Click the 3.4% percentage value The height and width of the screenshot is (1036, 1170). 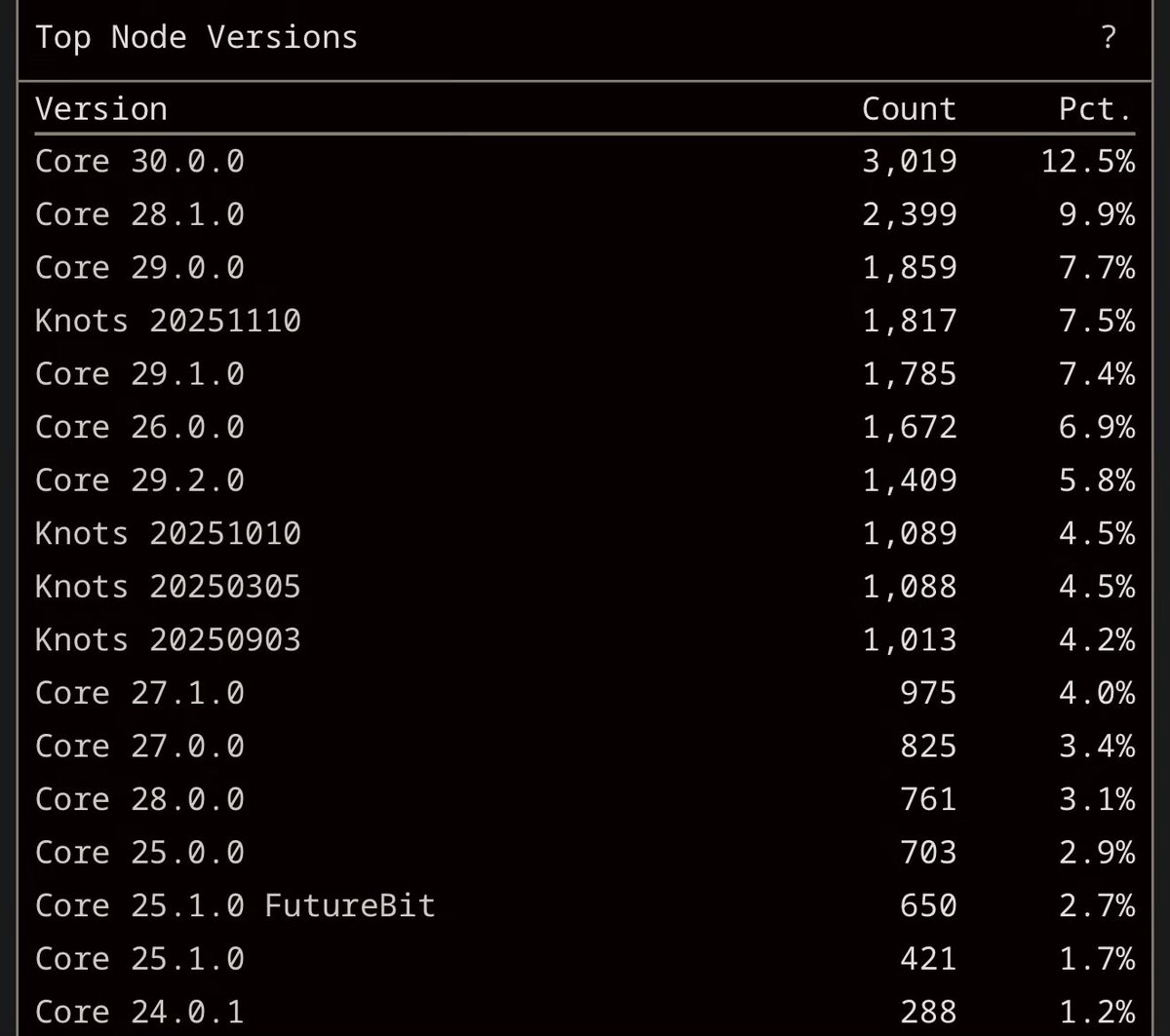tap(1097, 746)
